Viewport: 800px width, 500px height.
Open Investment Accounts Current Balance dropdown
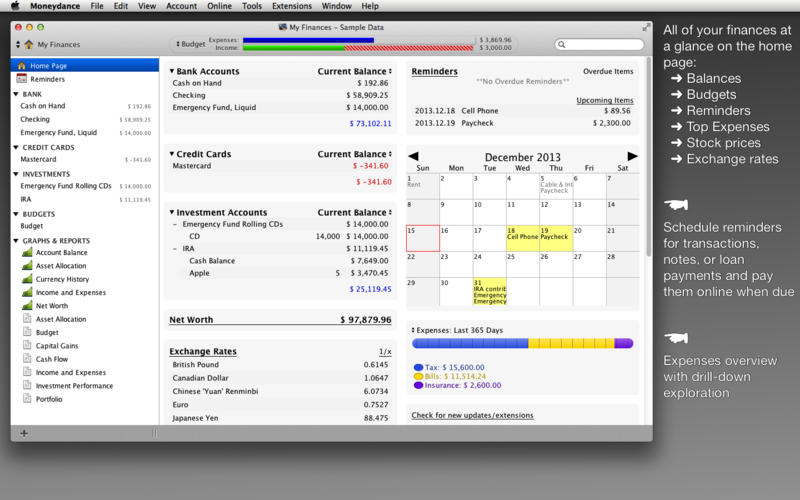pyautogui.click(x=355, y=212)
